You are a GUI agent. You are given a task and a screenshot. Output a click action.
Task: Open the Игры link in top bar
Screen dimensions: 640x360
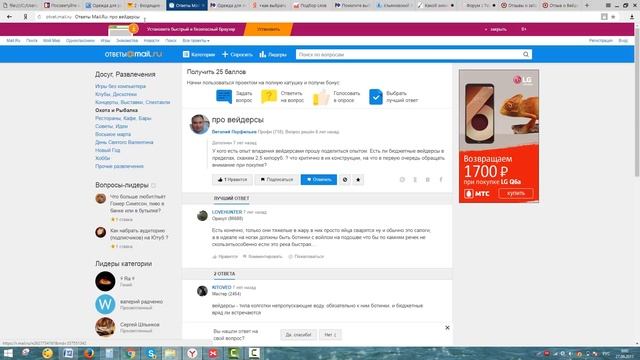(x=105, y=41)
